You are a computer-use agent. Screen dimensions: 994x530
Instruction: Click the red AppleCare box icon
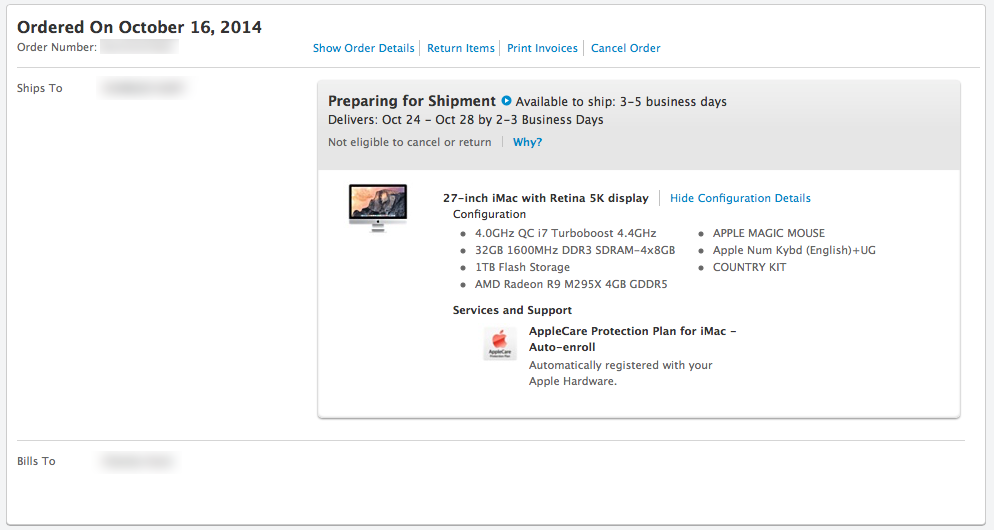tap(500, 344)
